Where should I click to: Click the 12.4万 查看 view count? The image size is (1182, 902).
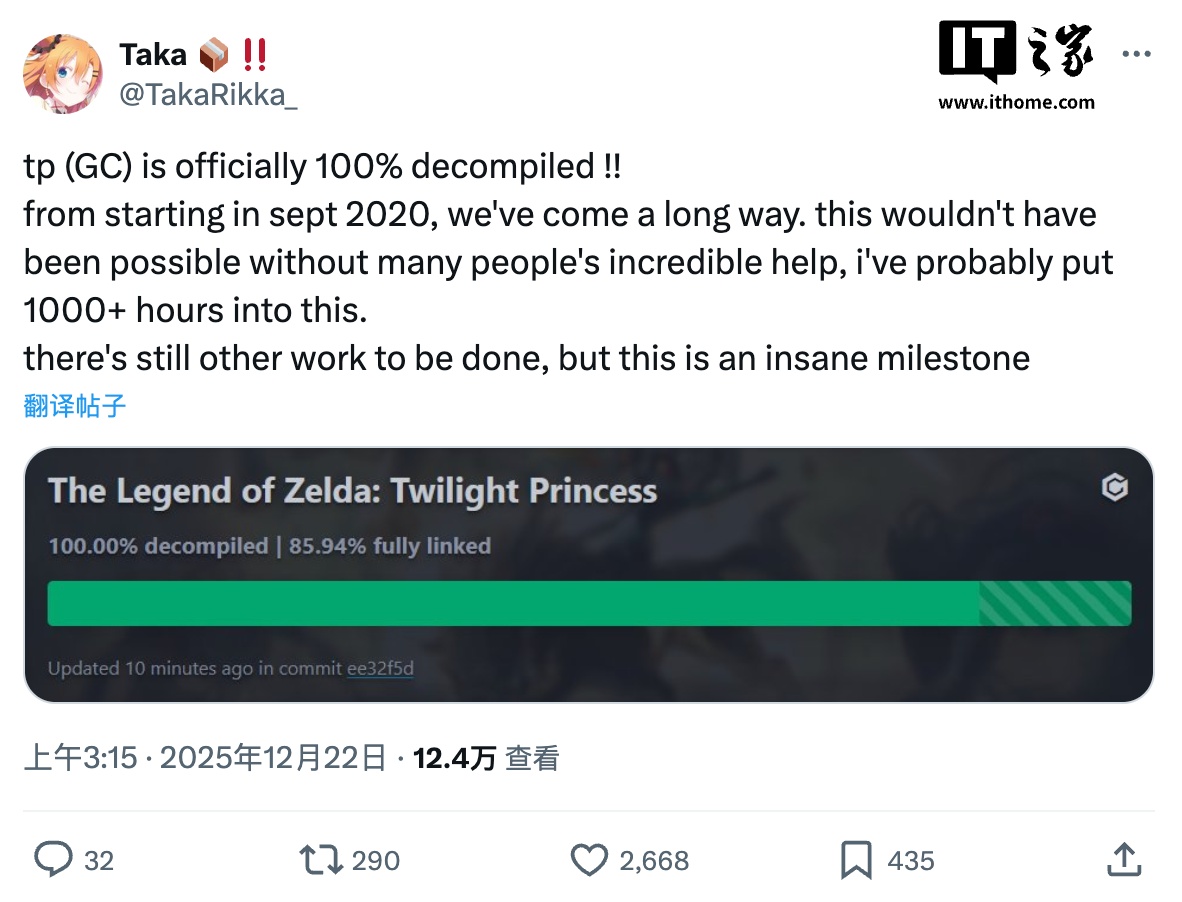[x=486, y=759]
